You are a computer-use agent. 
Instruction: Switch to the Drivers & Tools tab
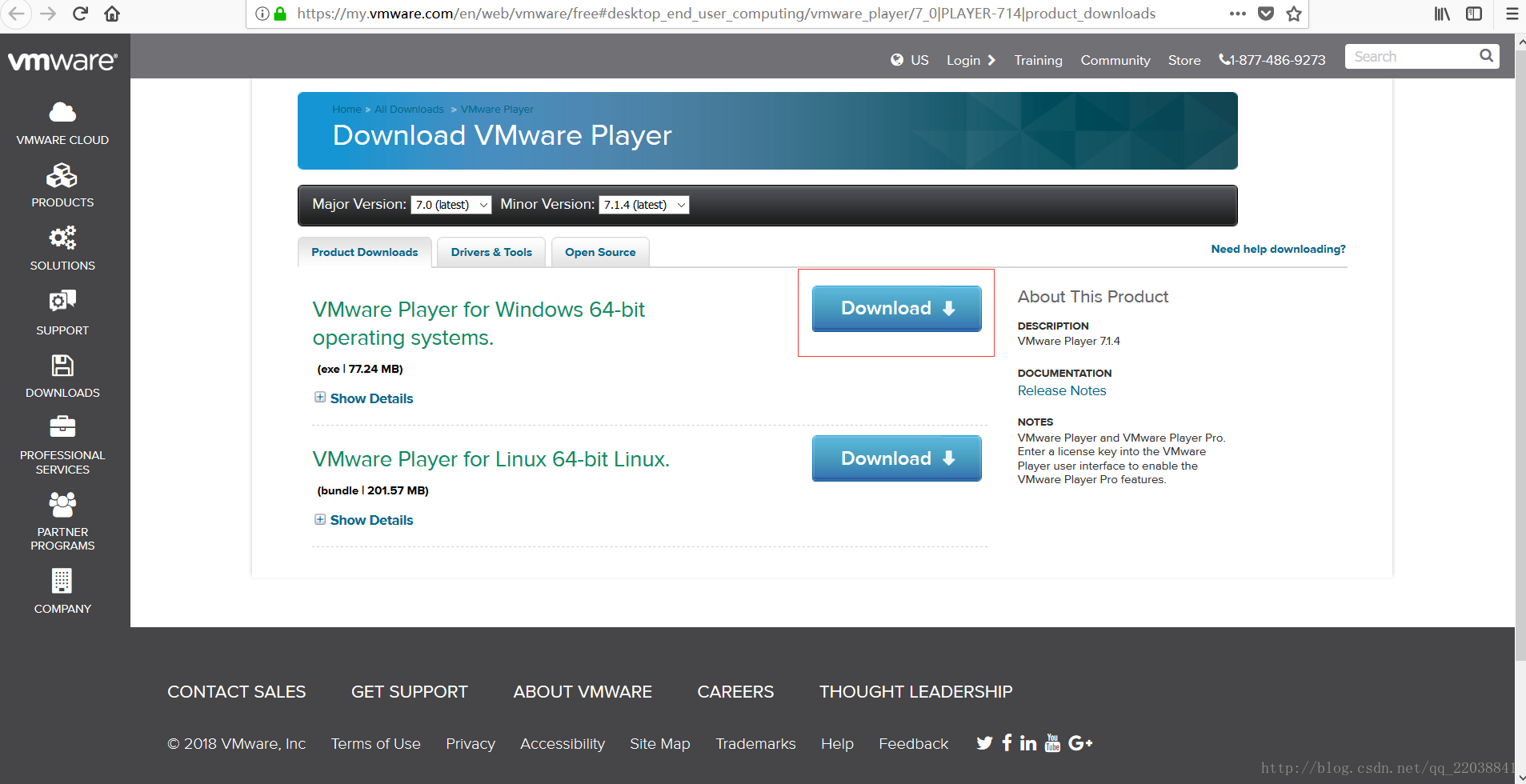491,252
